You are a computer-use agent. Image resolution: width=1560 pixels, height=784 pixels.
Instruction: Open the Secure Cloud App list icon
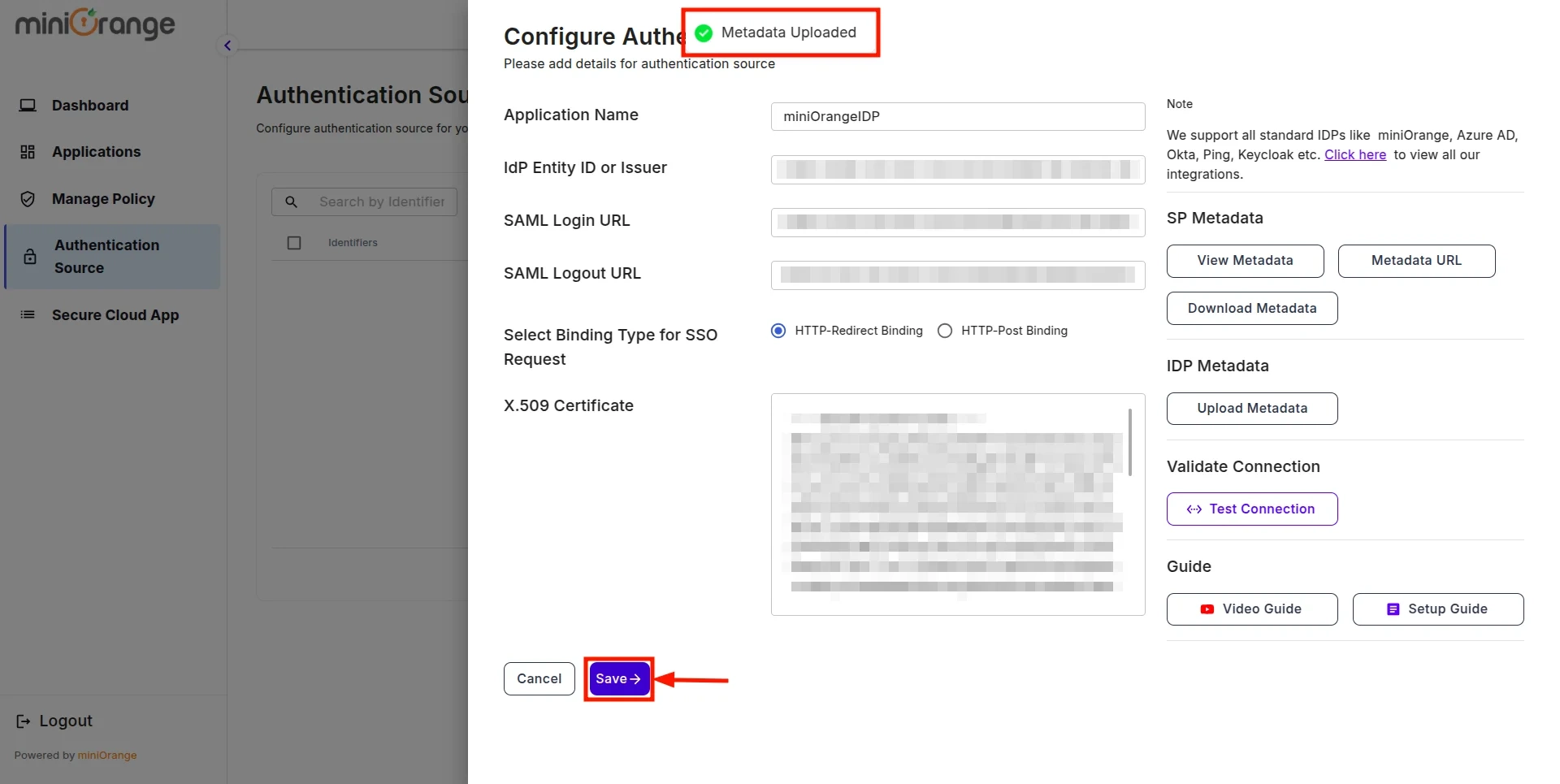click(x=27, y=314)
